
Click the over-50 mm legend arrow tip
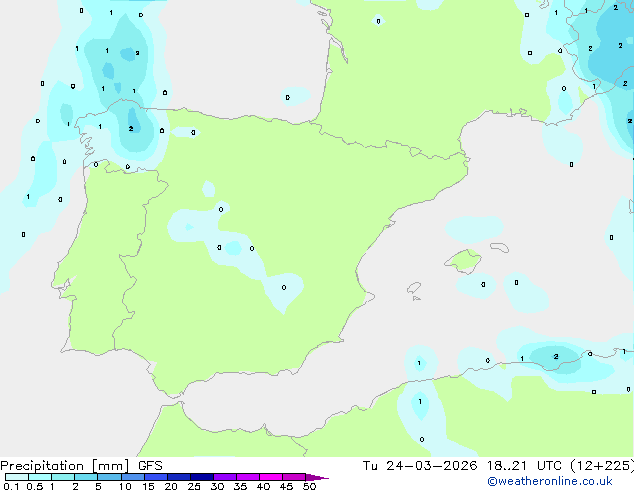tap(317, 477)
